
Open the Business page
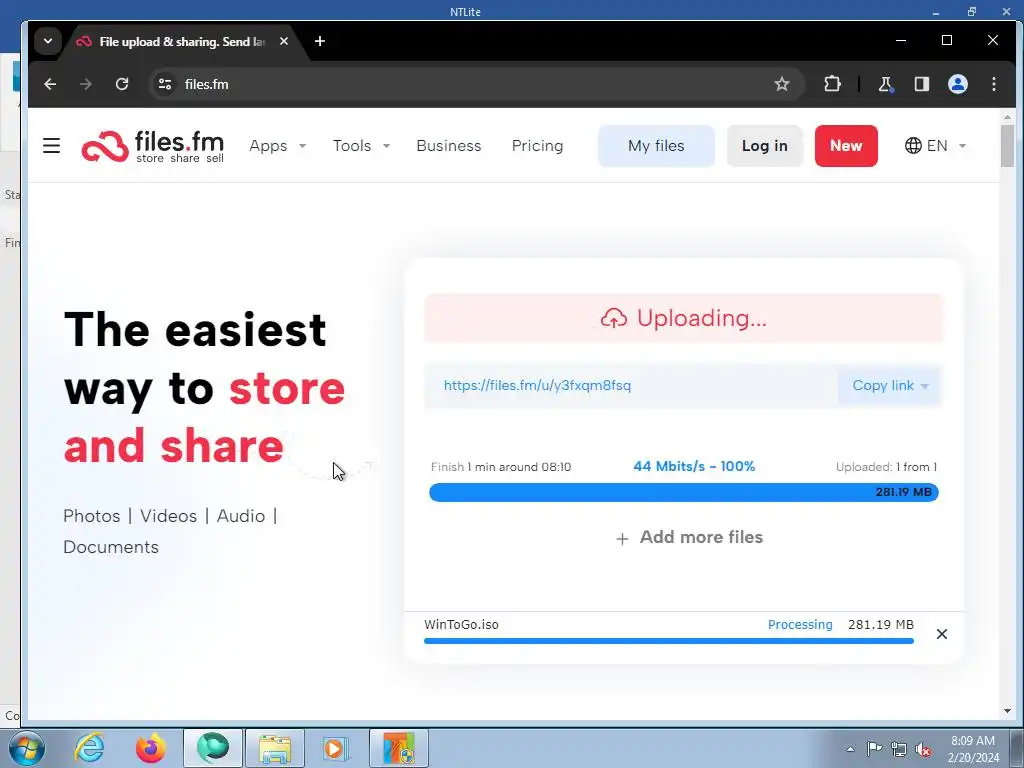pos(449,146)
